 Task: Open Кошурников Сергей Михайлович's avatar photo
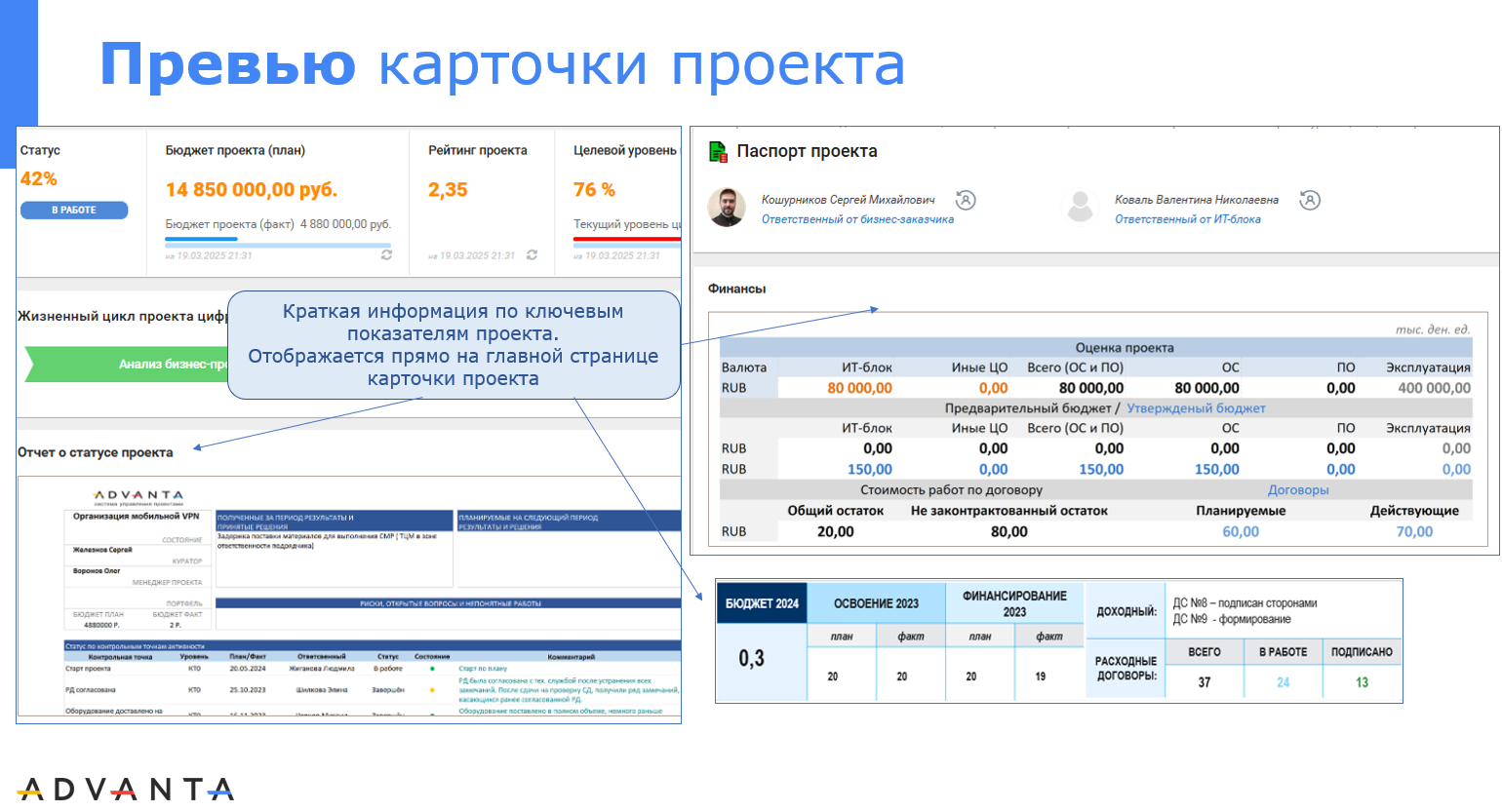[x=727, y=207]
